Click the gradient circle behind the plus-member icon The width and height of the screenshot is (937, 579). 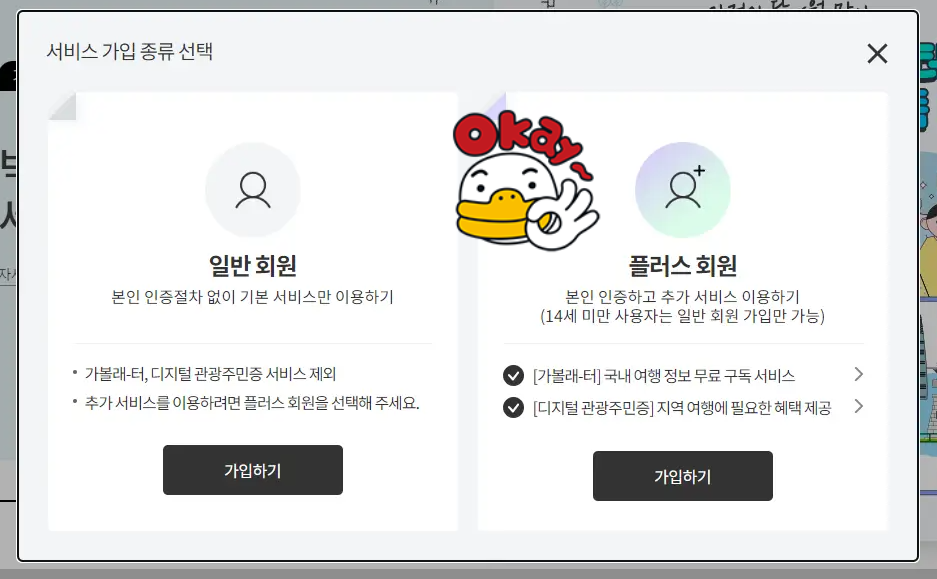pyautogui.click(x=682, y=190)
